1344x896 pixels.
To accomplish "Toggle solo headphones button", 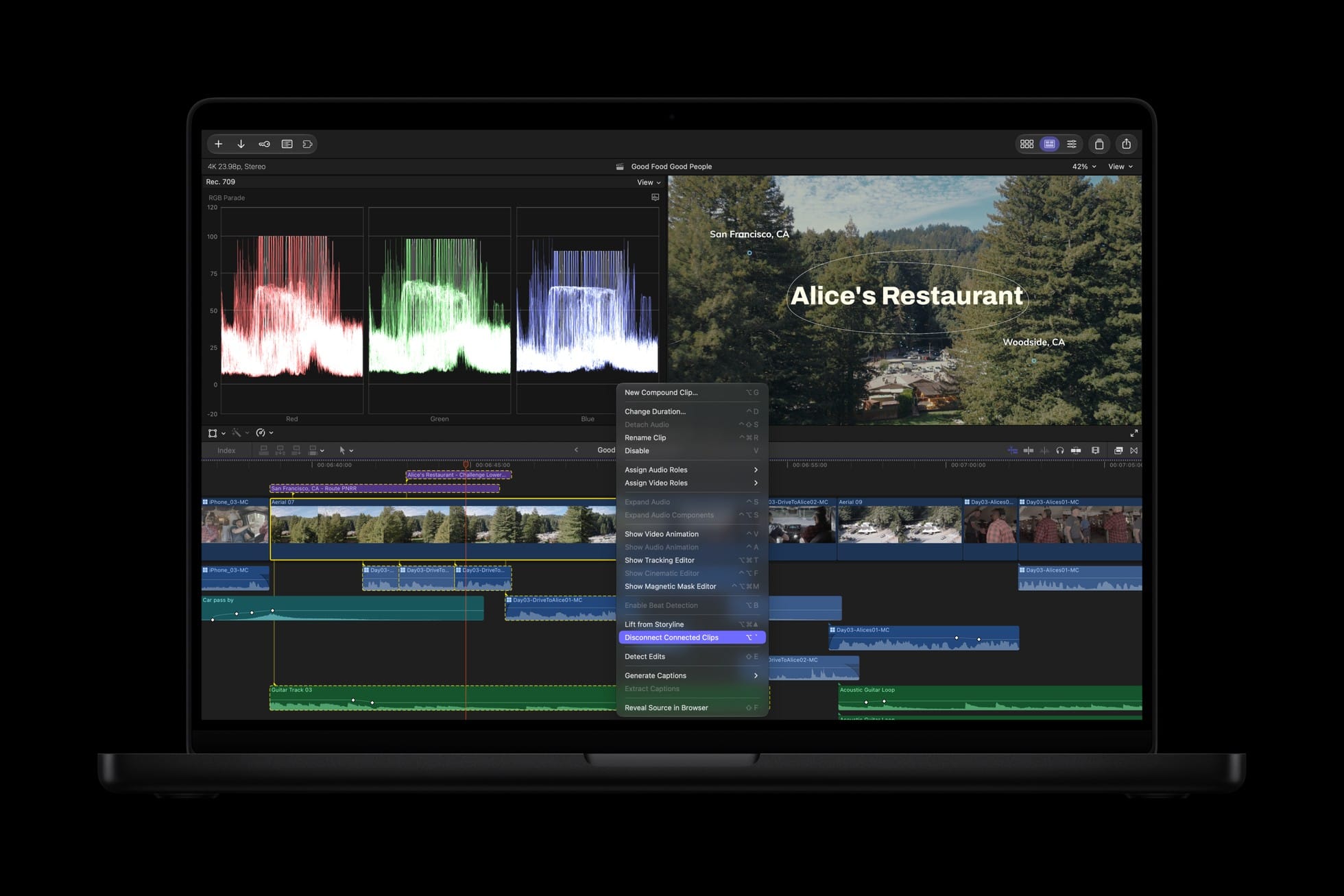I will click(1060, 450).
